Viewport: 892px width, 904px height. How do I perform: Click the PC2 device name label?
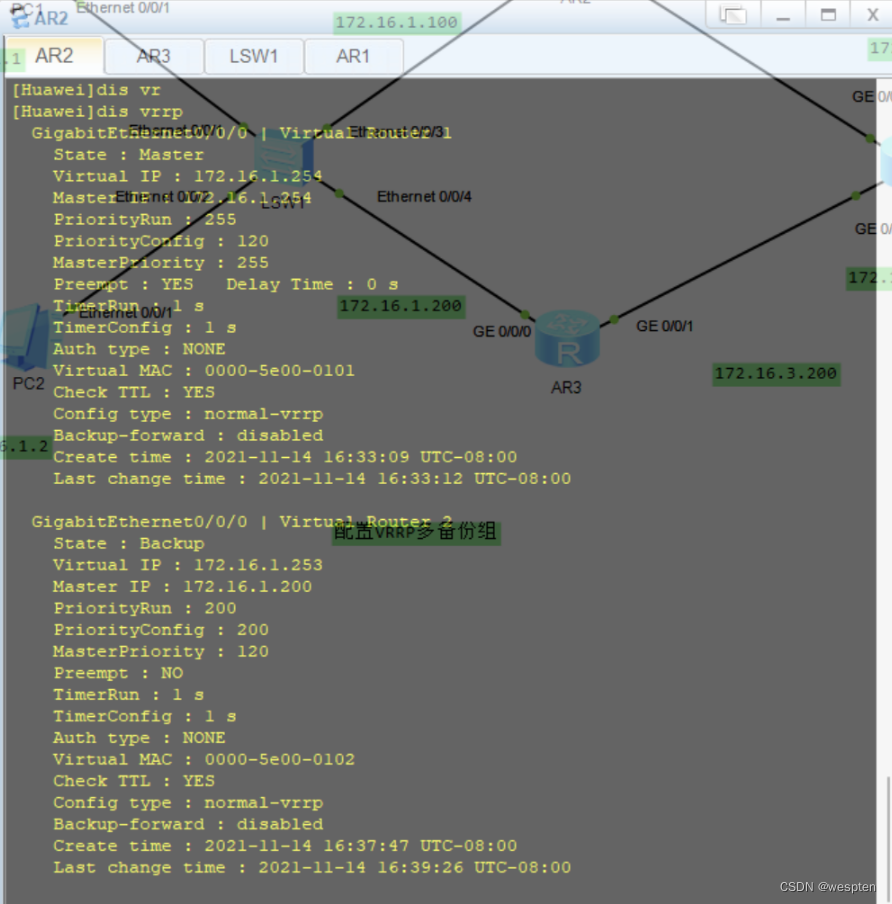[x=28, y=384]
